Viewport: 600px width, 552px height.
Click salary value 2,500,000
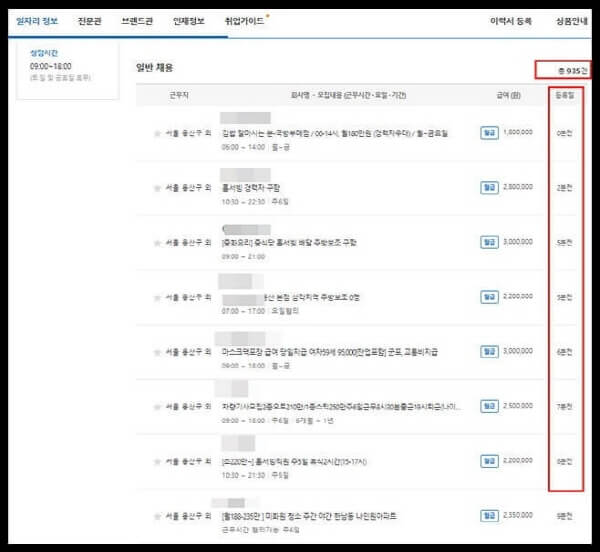[x=518, y=405]
